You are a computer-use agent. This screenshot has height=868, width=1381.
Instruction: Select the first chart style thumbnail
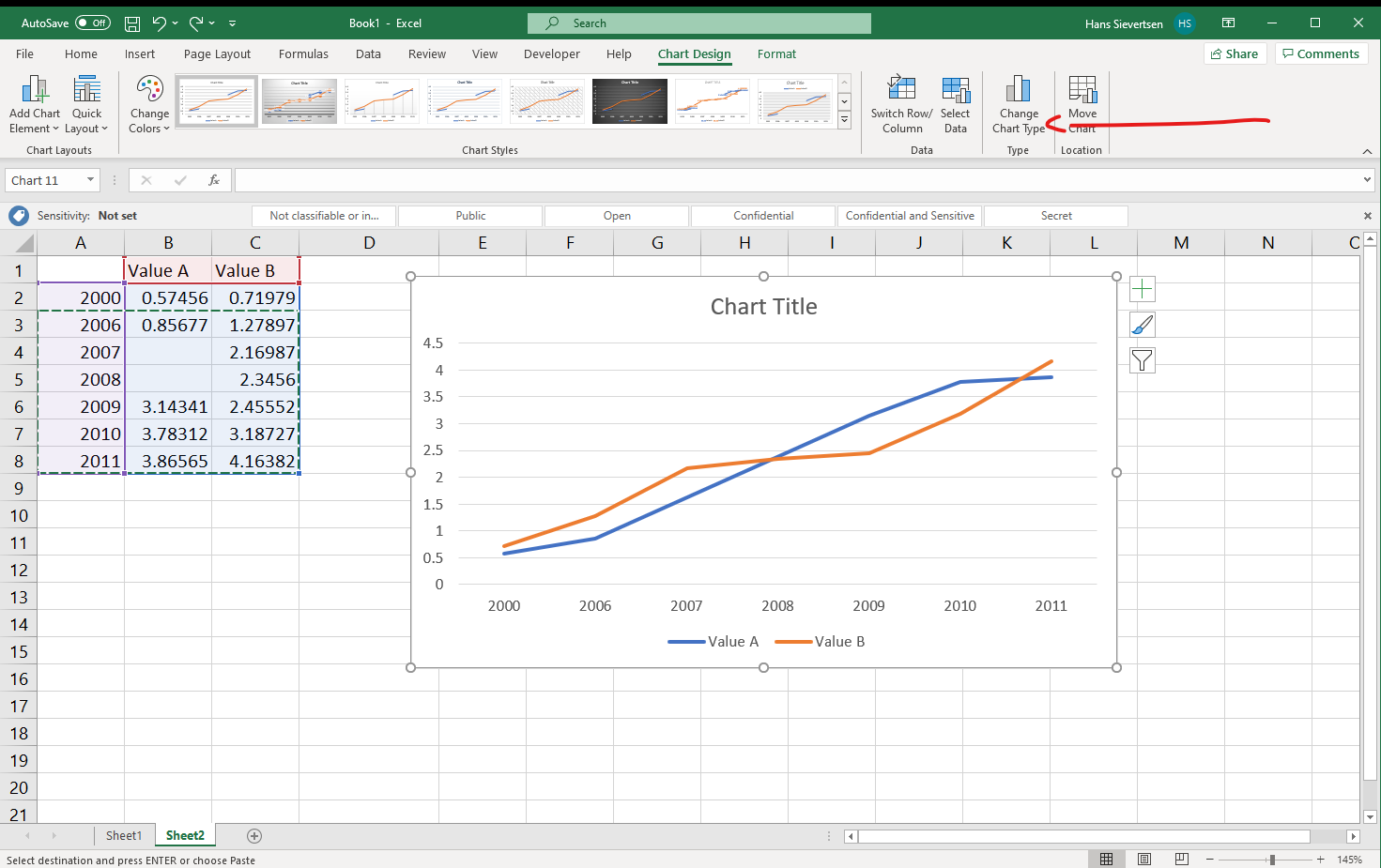click(217, 101)
